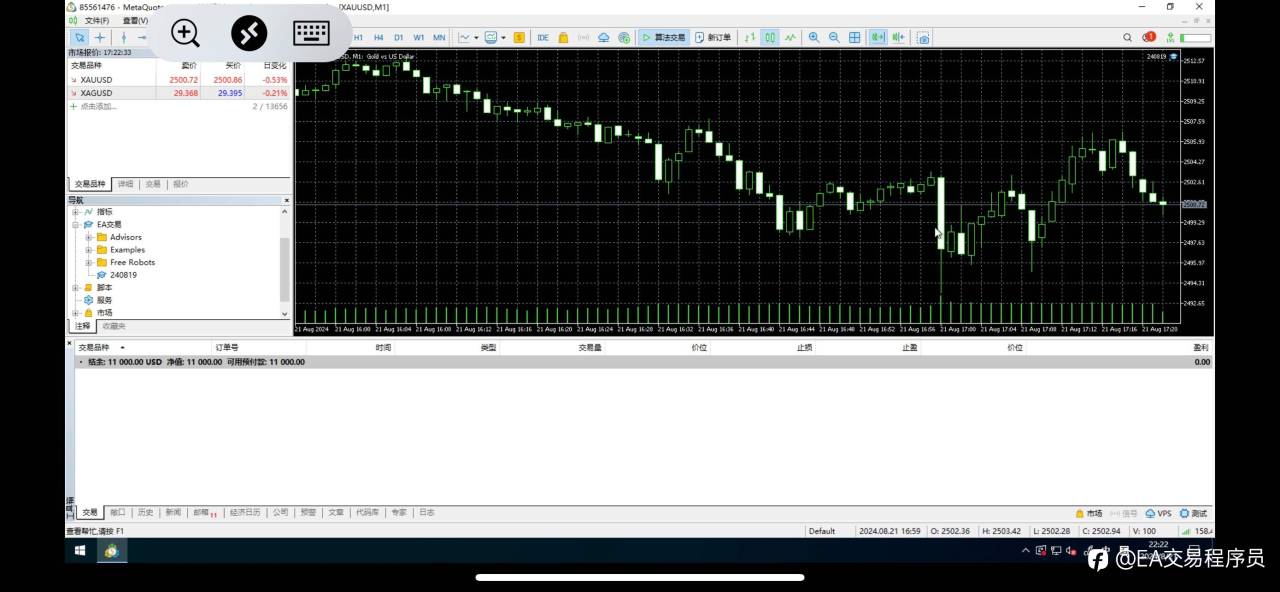Image resolution: width=1280 pixels, height=592 pixels.
Task: Open the on-screen keyboard overlay
Action: (312, 33)
